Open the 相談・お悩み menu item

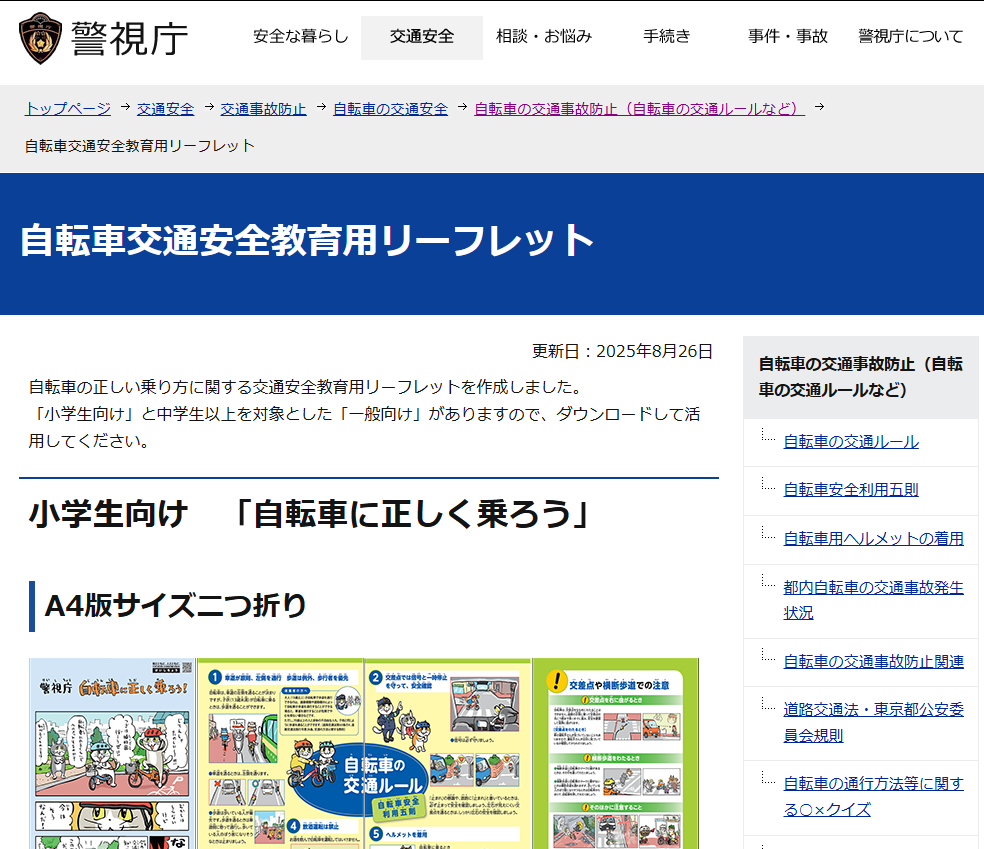point(544,37)
